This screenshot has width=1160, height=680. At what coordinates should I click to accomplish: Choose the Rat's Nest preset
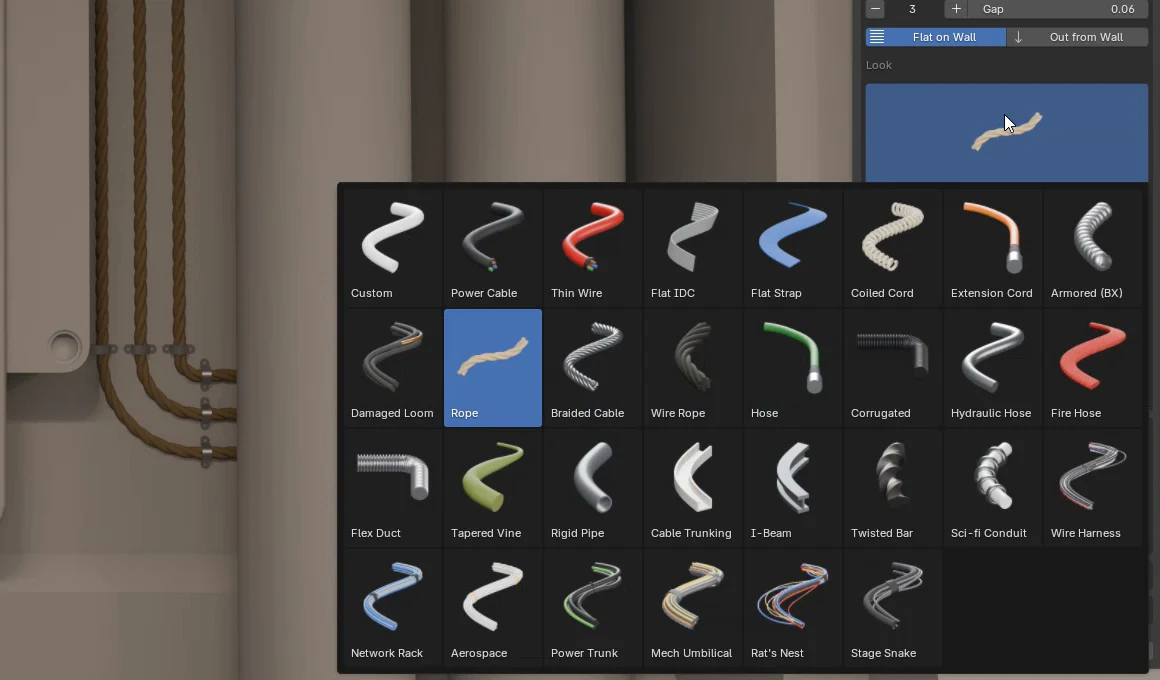click(x=792, y=607)
